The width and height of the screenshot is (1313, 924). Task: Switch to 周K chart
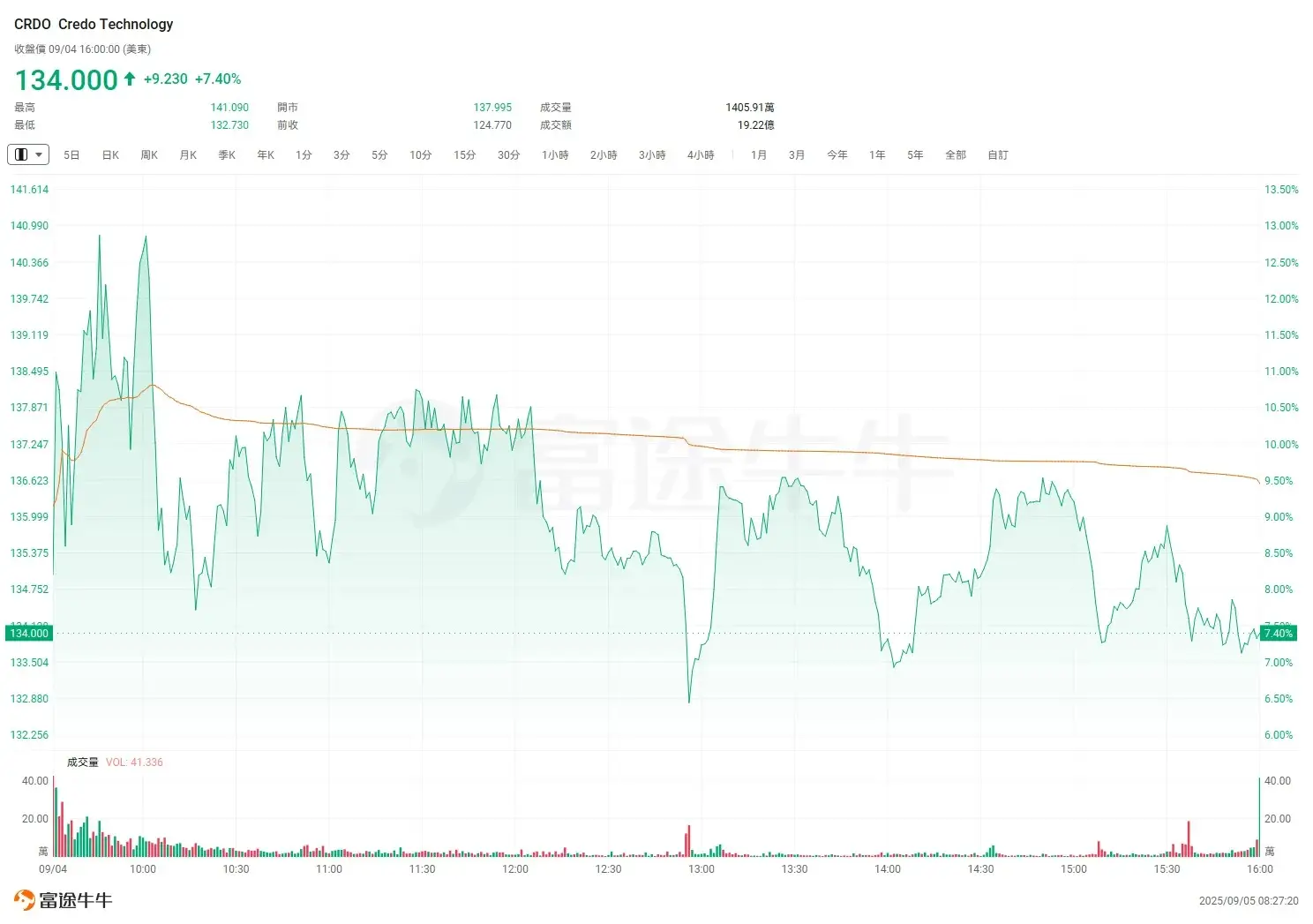pyautogui.click(x=149, y=155)
